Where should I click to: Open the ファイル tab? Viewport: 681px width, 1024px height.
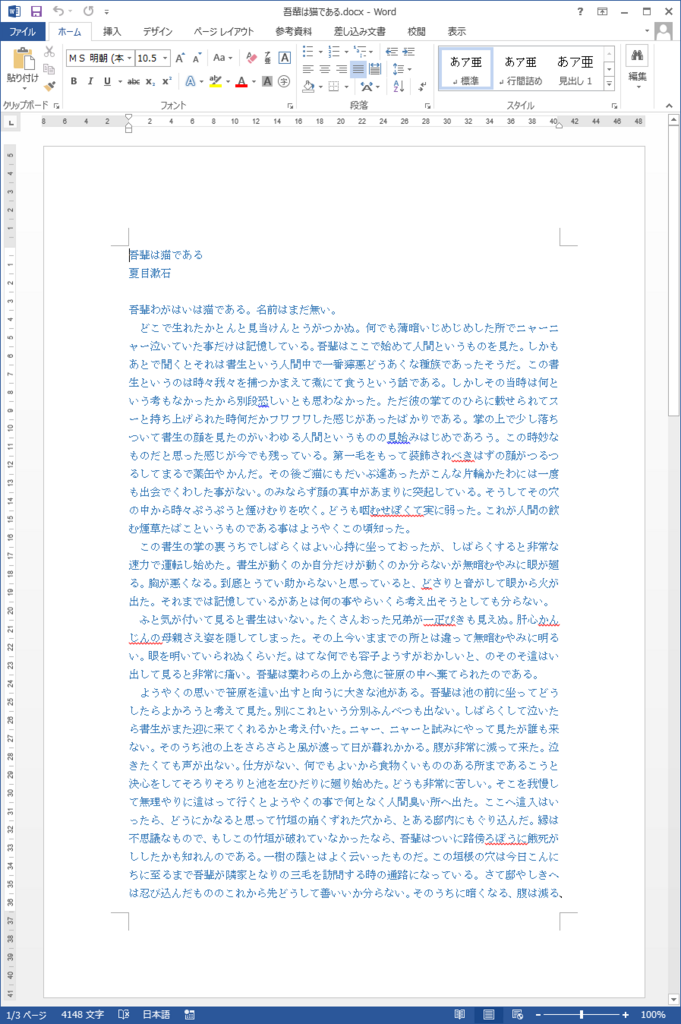[x=22, y=31]
